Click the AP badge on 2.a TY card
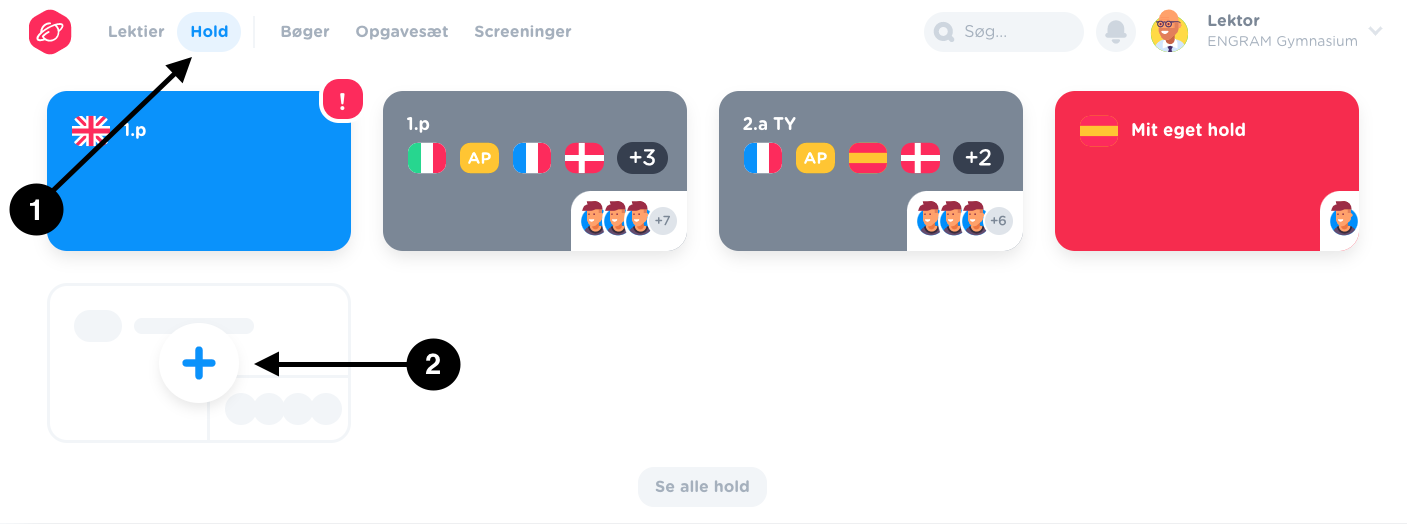The width and height of the screenshot is (1407, 524). pos(815,158)
